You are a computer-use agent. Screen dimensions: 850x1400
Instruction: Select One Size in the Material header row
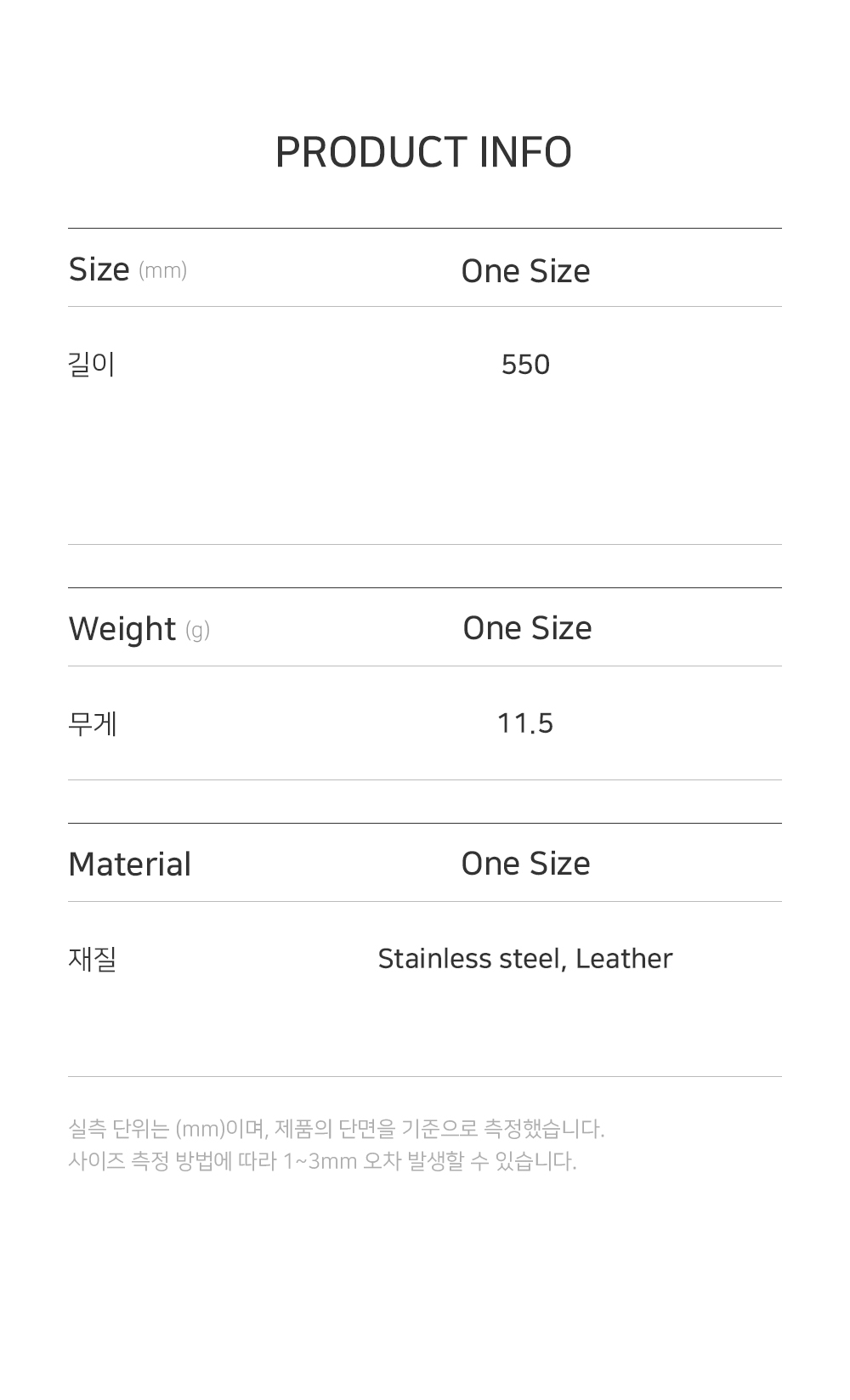click(x=525, y=864)
